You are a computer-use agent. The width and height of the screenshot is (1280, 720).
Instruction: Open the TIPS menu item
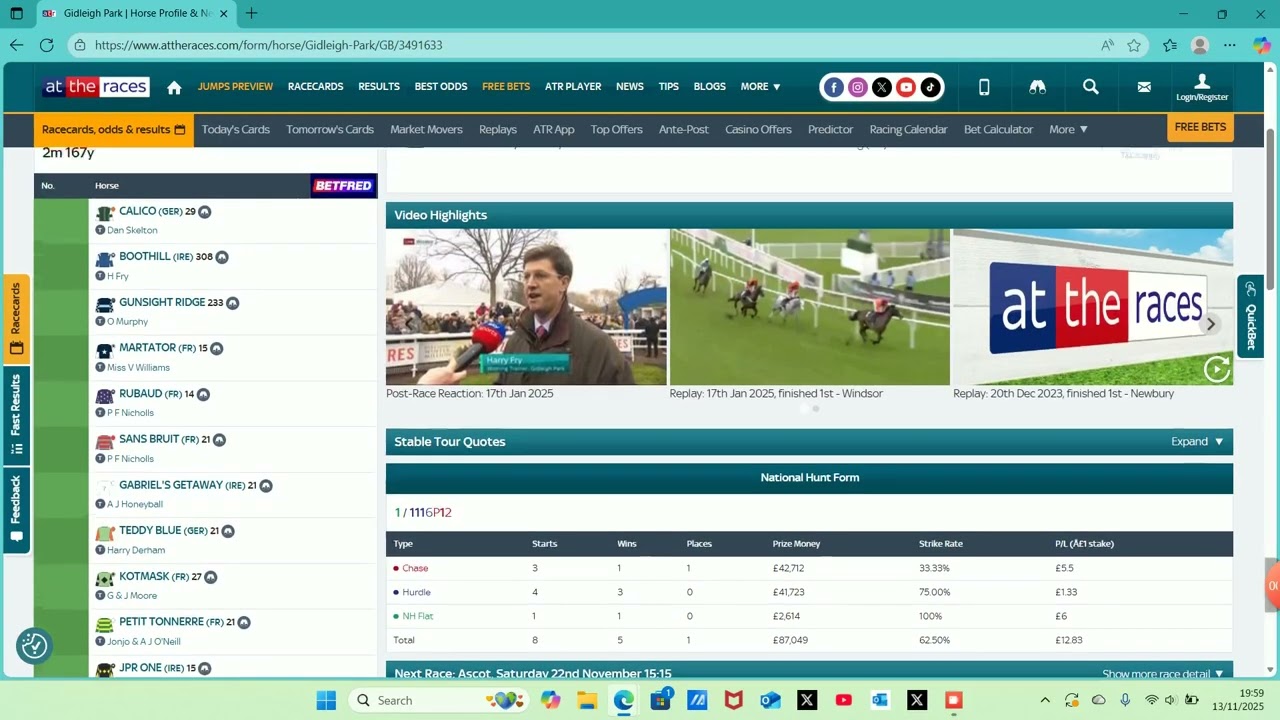pos(669,87)
